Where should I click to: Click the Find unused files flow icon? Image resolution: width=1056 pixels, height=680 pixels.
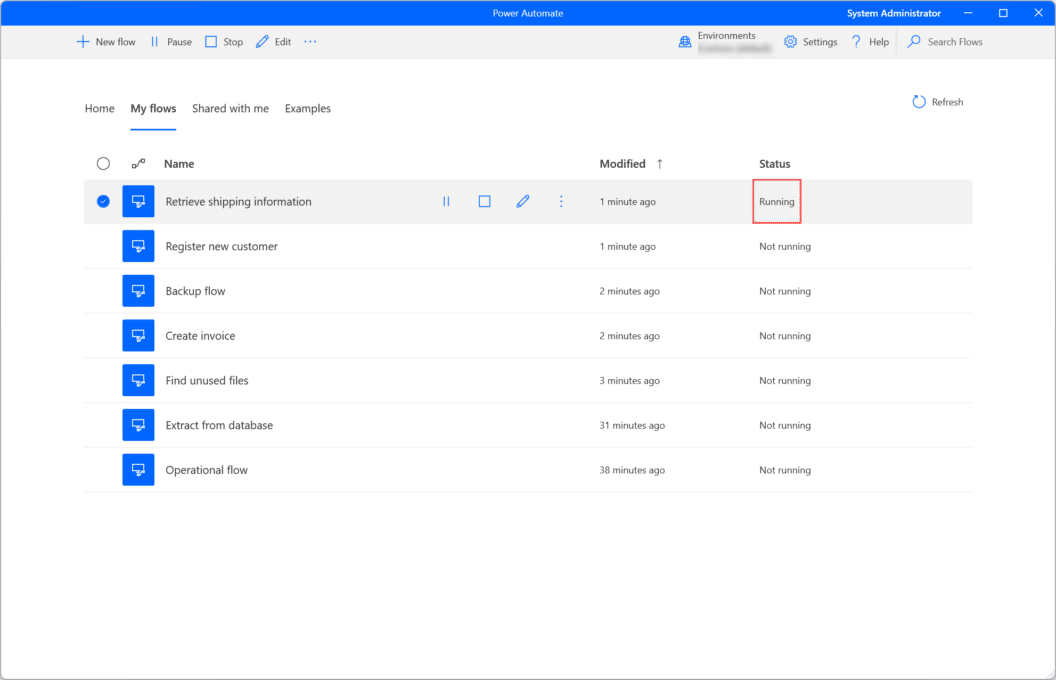tap(138, 380)
